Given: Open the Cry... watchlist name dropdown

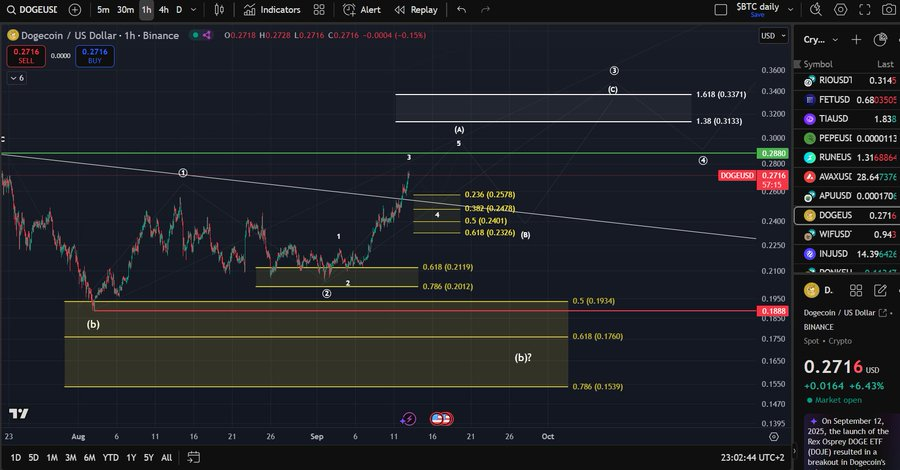Looking at the screenshot, I should point(821,40).
